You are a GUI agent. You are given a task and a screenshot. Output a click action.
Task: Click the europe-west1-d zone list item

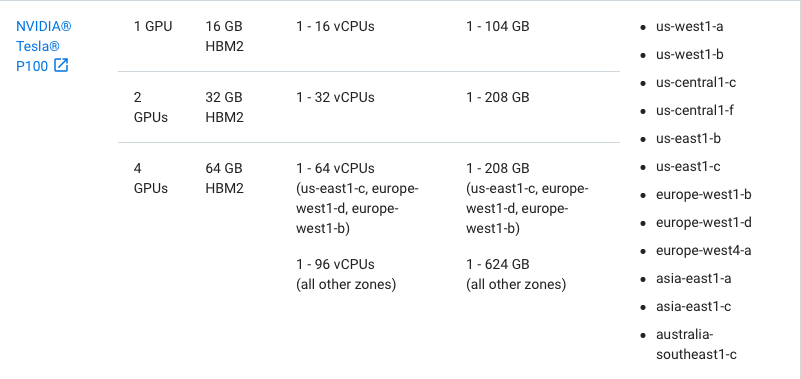[x=703, y=223]
